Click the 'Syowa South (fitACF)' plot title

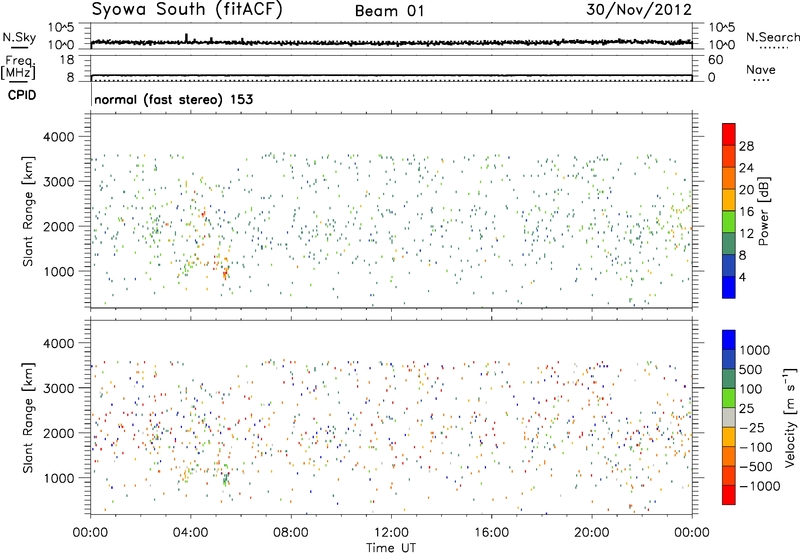pyautogui.click(x=187, y=9)
